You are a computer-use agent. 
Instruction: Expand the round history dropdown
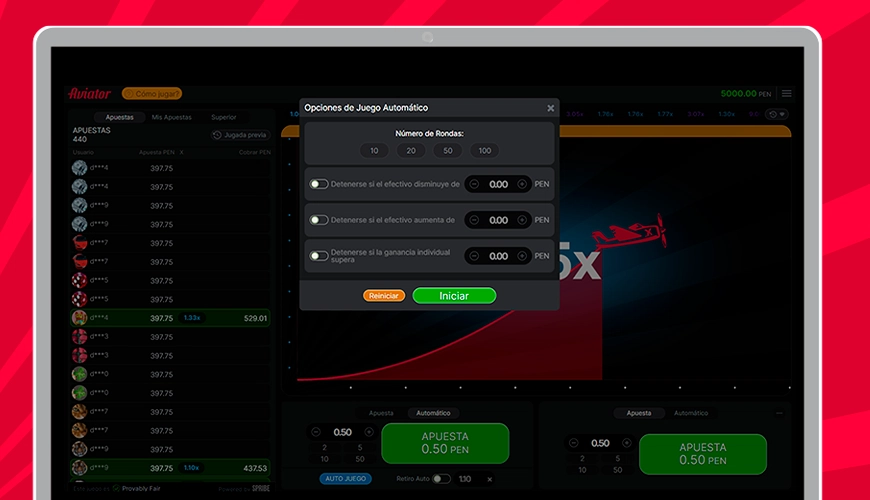(777, 114)
